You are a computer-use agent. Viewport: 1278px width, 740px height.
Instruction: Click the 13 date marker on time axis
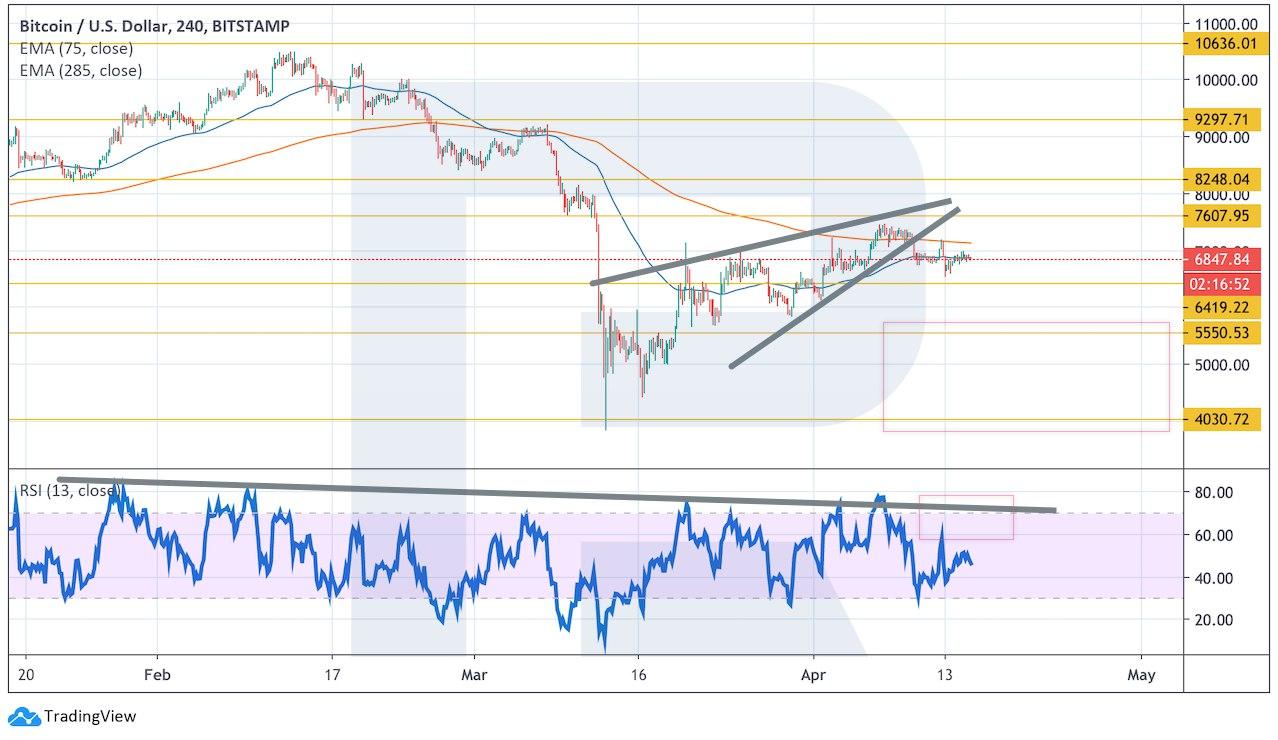[945, 675]
